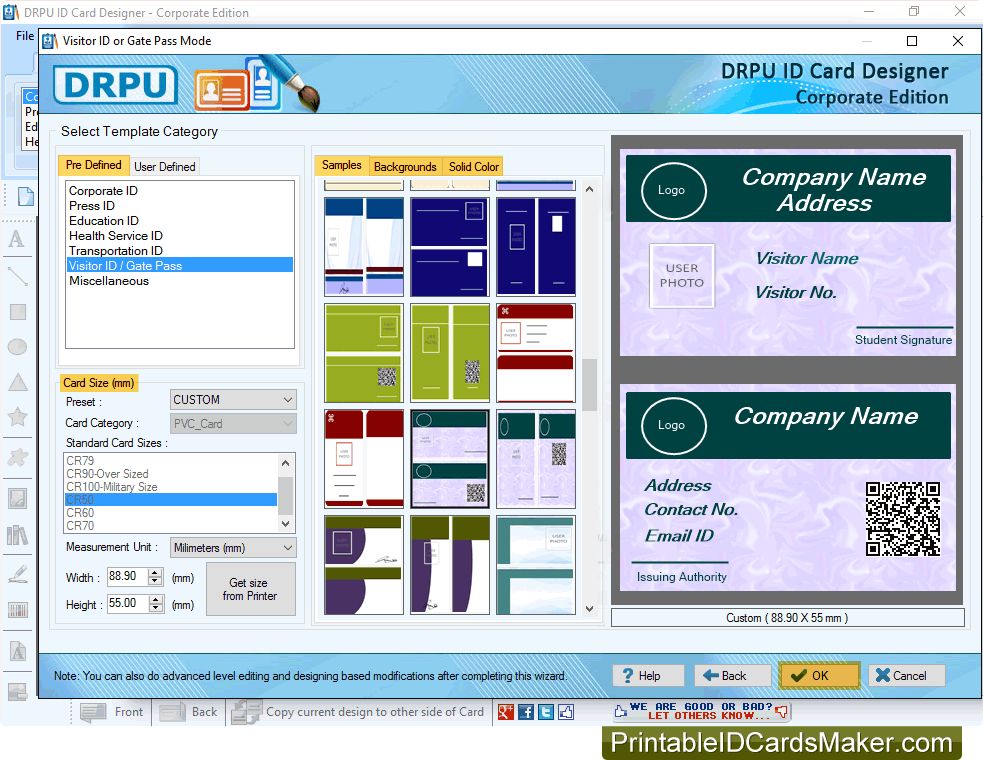983x760 pixels.
Task: Open the 'We are good or bad' feedback banner
Action: pyautogui.click(x=702, y=711)
